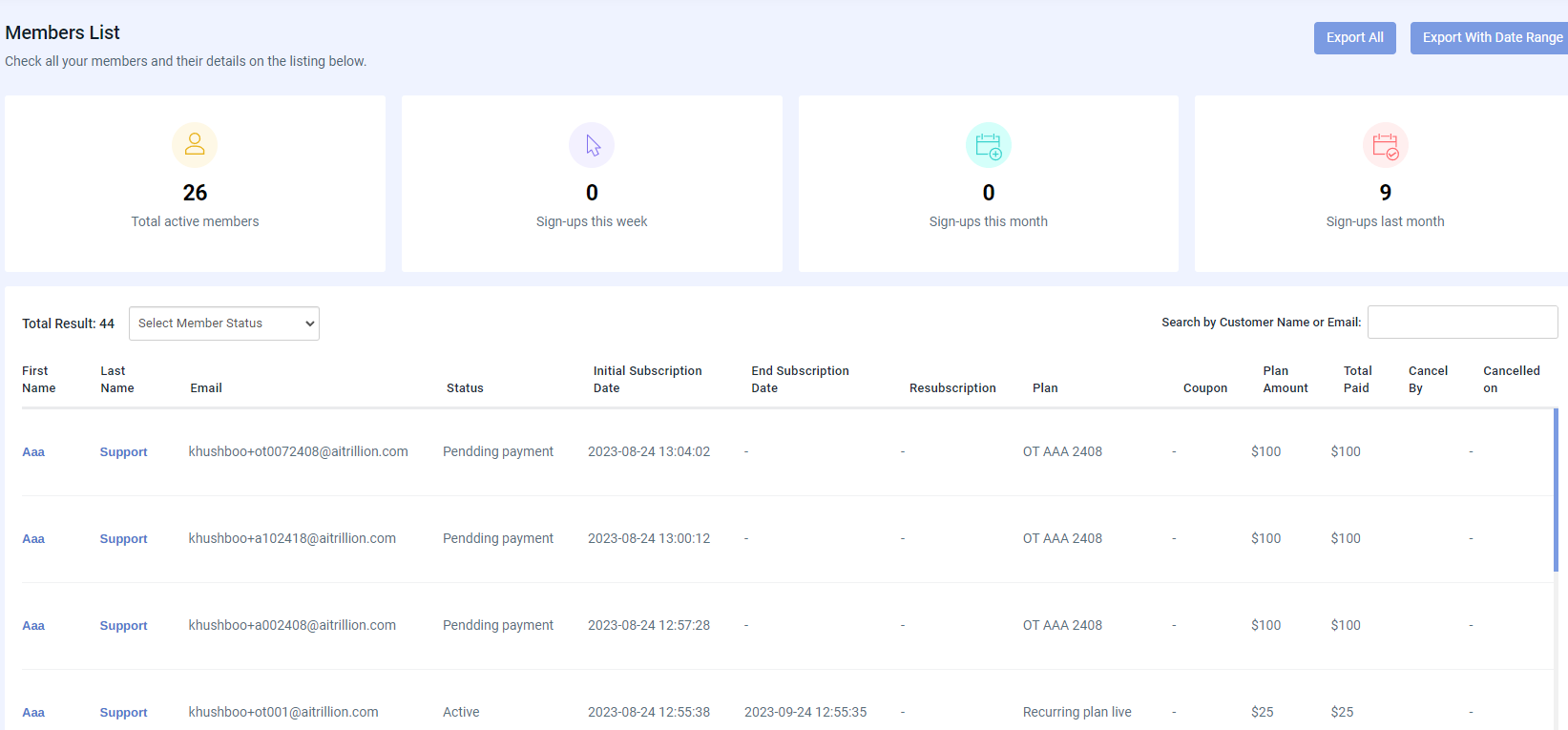Click email khushboo+ot001@aitrillion.com

[283, 712]
